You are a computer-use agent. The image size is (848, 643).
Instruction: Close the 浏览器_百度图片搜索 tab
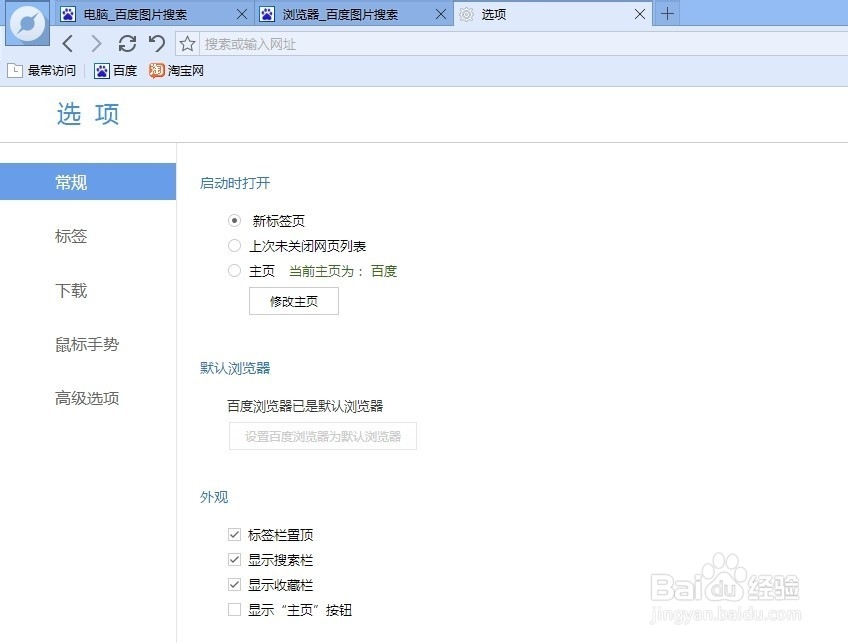(441, 15)
